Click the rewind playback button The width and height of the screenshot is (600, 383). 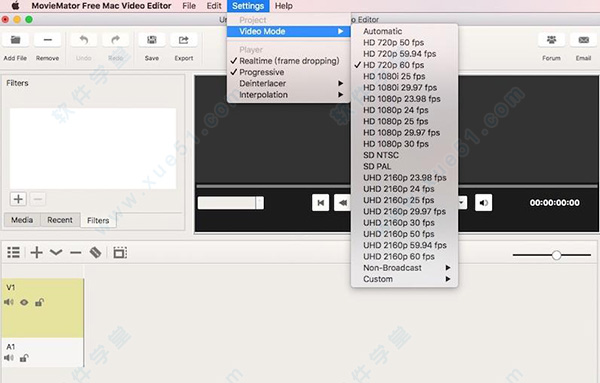pyautogui.click(x=342, y=203)
